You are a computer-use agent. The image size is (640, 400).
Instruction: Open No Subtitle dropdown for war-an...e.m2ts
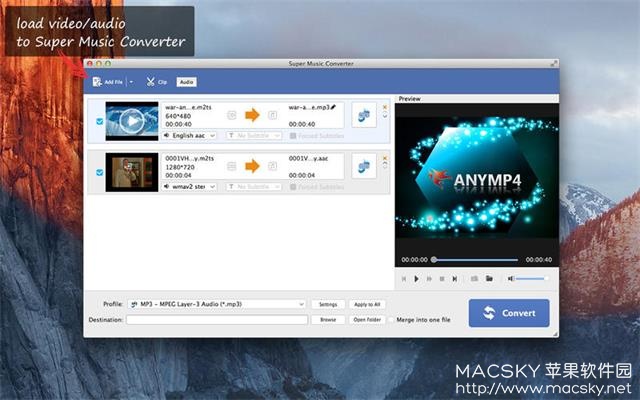pos(253,136)
